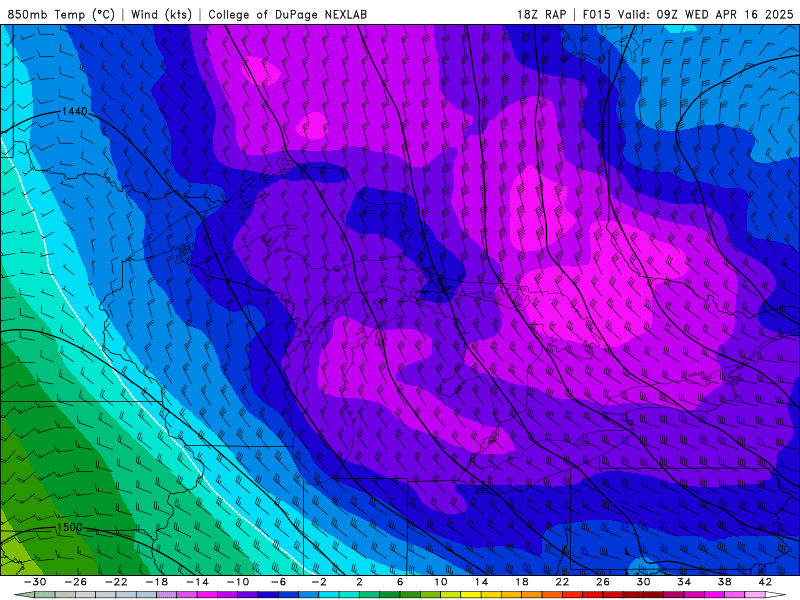Click the left arrow end of the color bar
800x600 pixels.
24,595
